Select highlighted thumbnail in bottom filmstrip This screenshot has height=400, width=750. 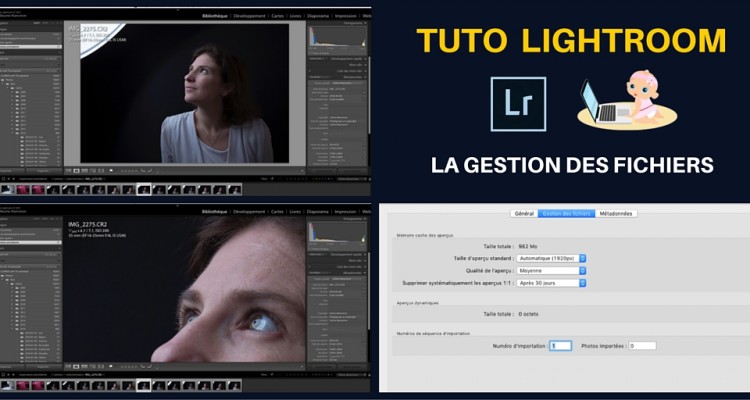point(144,385)
